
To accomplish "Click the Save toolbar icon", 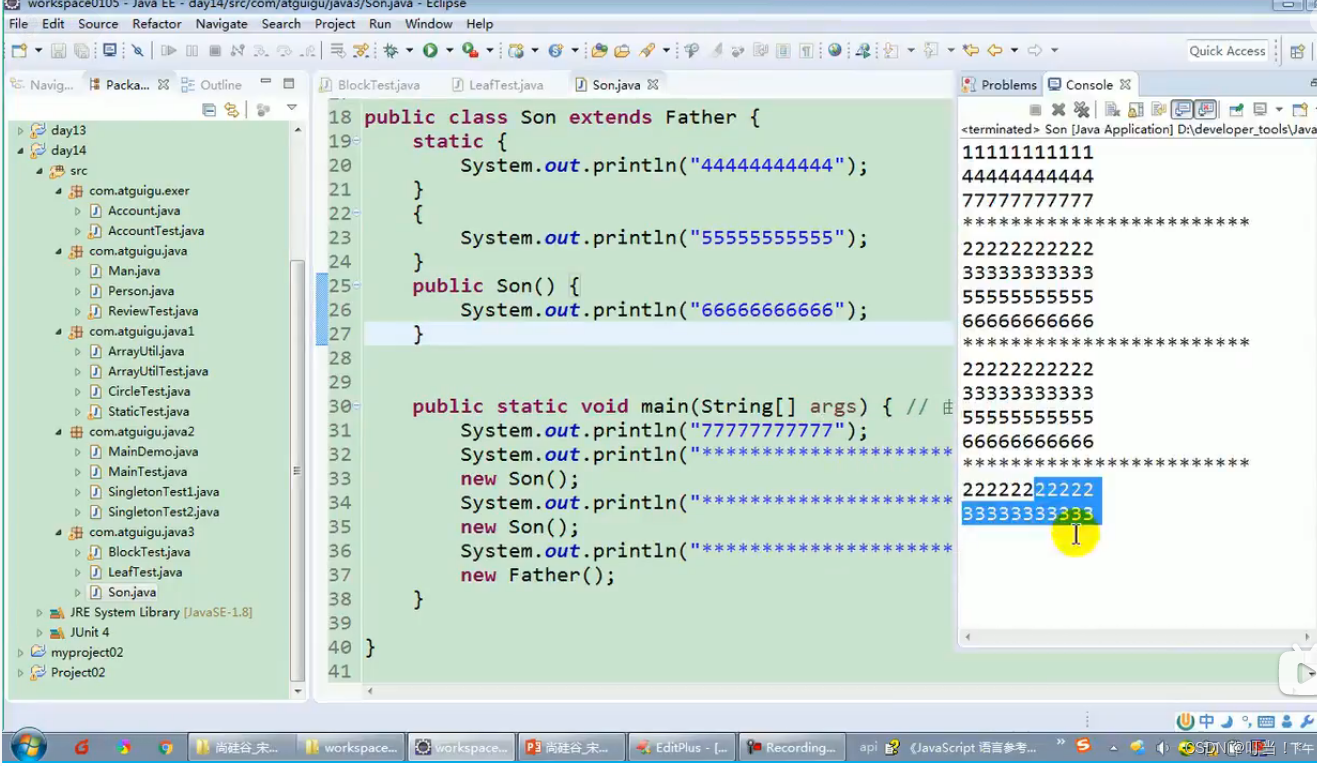I will click(58, 51).
